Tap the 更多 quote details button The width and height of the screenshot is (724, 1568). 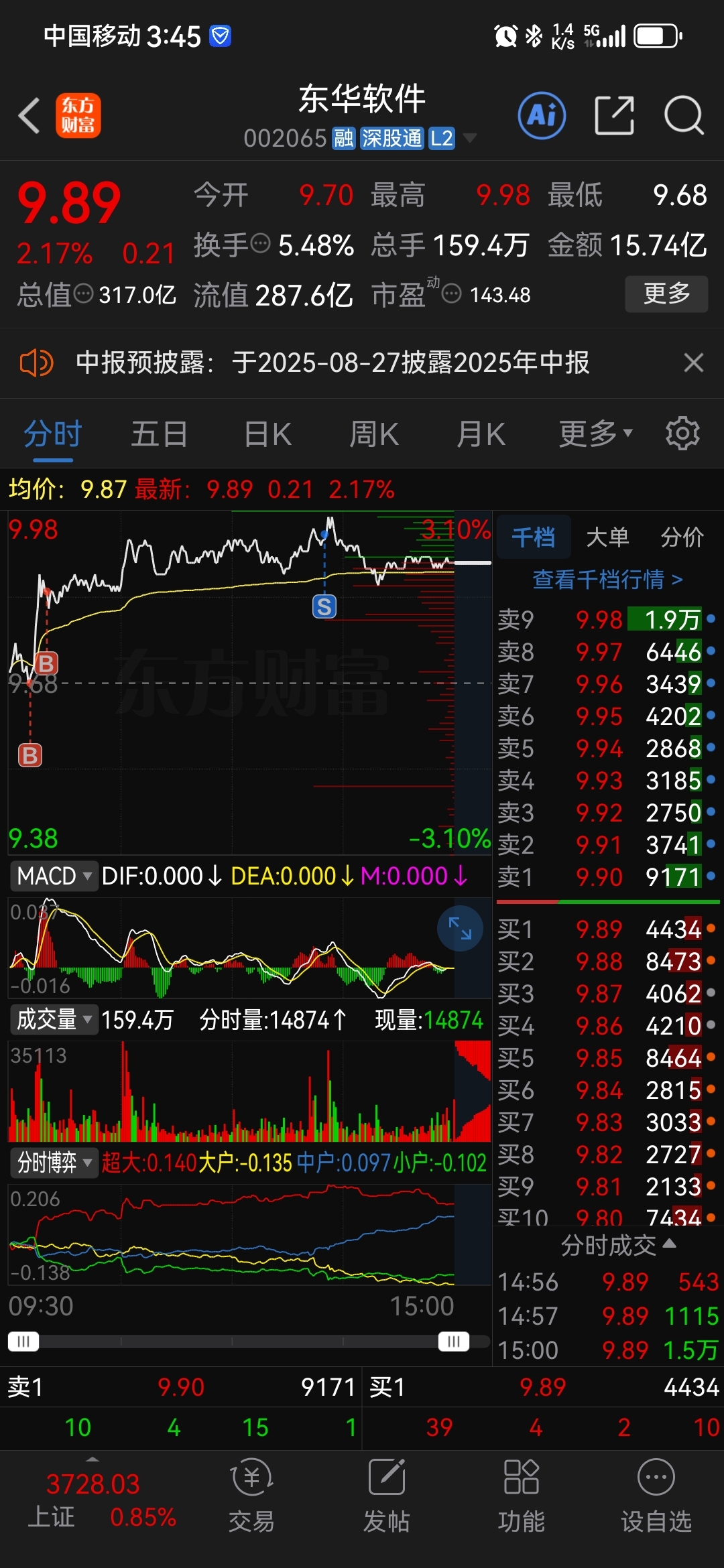point(666,293)
